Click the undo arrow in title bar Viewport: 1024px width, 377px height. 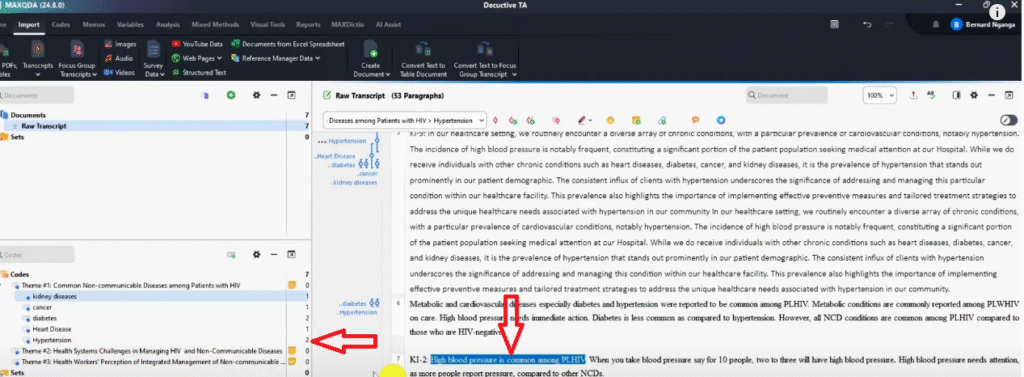tap(867, 25)
